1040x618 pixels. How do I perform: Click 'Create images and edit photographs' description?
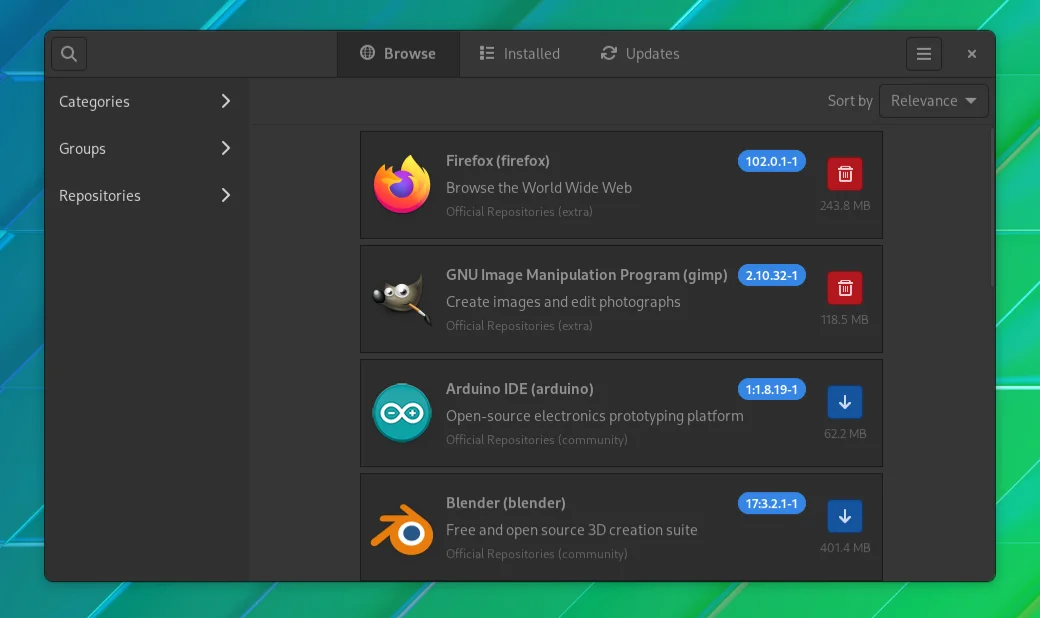(x=563, y=302)
